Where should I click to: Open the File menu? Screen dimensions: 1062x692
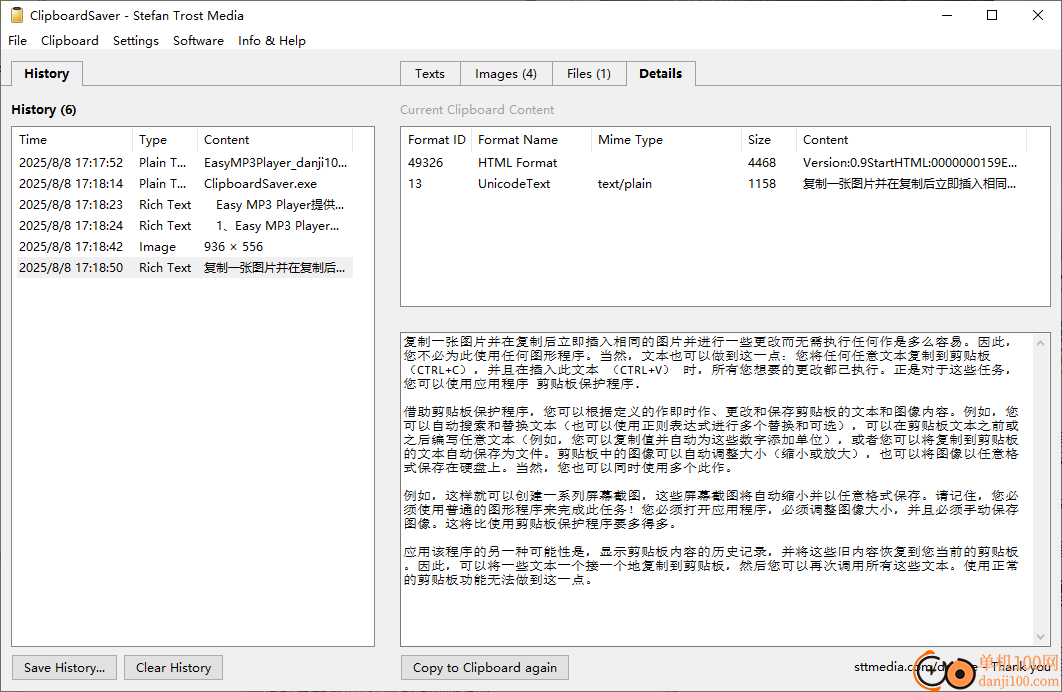[18, 41]
